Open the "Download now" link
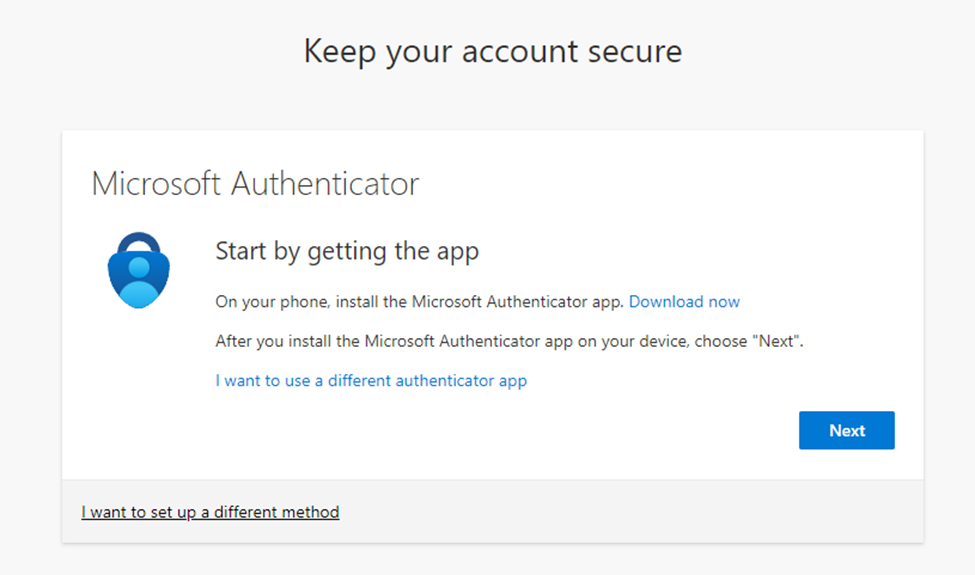Screen dimensions: 975x575 click(x=684, y=301)
